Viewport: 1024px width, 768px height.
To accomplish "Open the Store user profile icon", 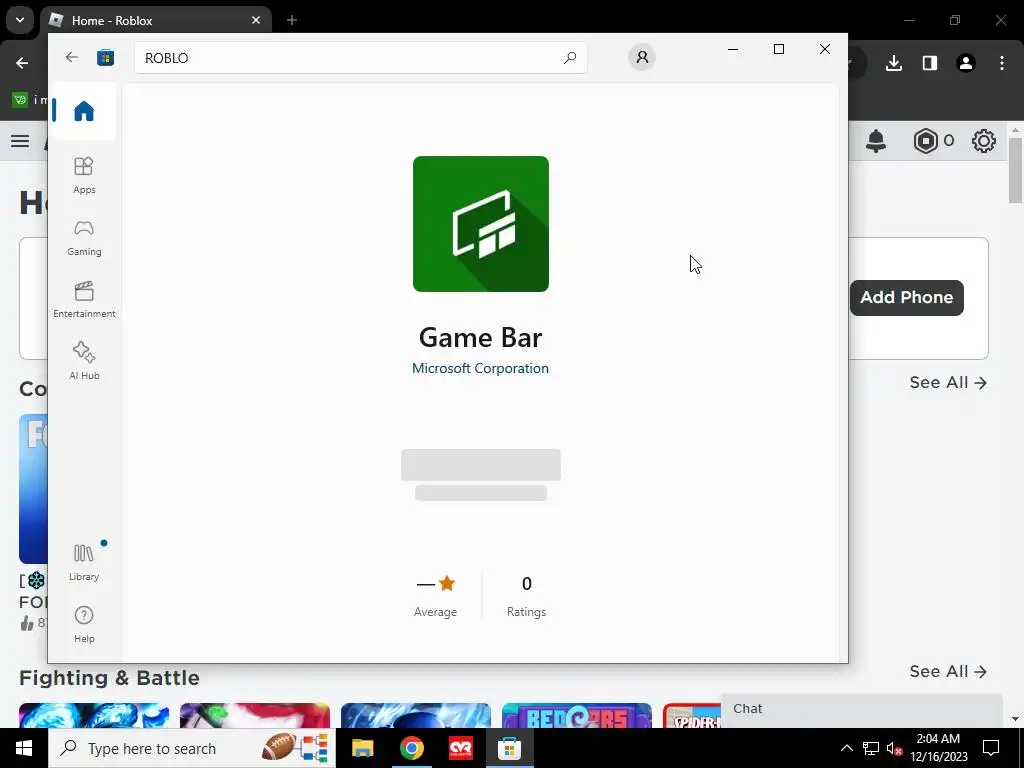I will pyautogui.click(x=642, y=57).
